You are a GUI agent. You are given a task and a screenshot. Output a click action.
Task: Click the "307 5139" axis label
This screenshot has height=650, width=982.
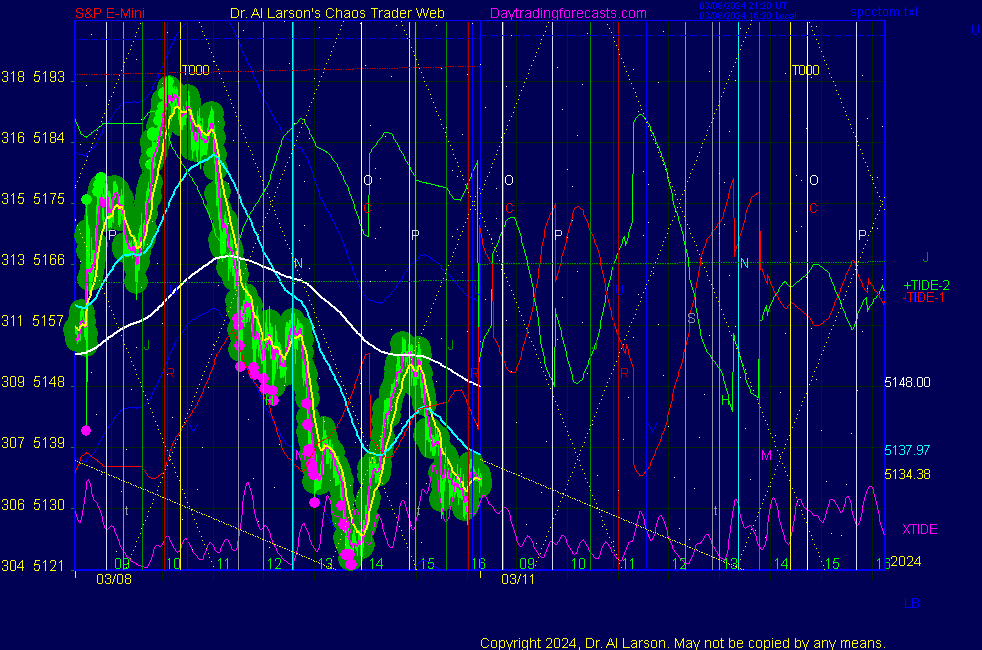click(x=33, y=443)
